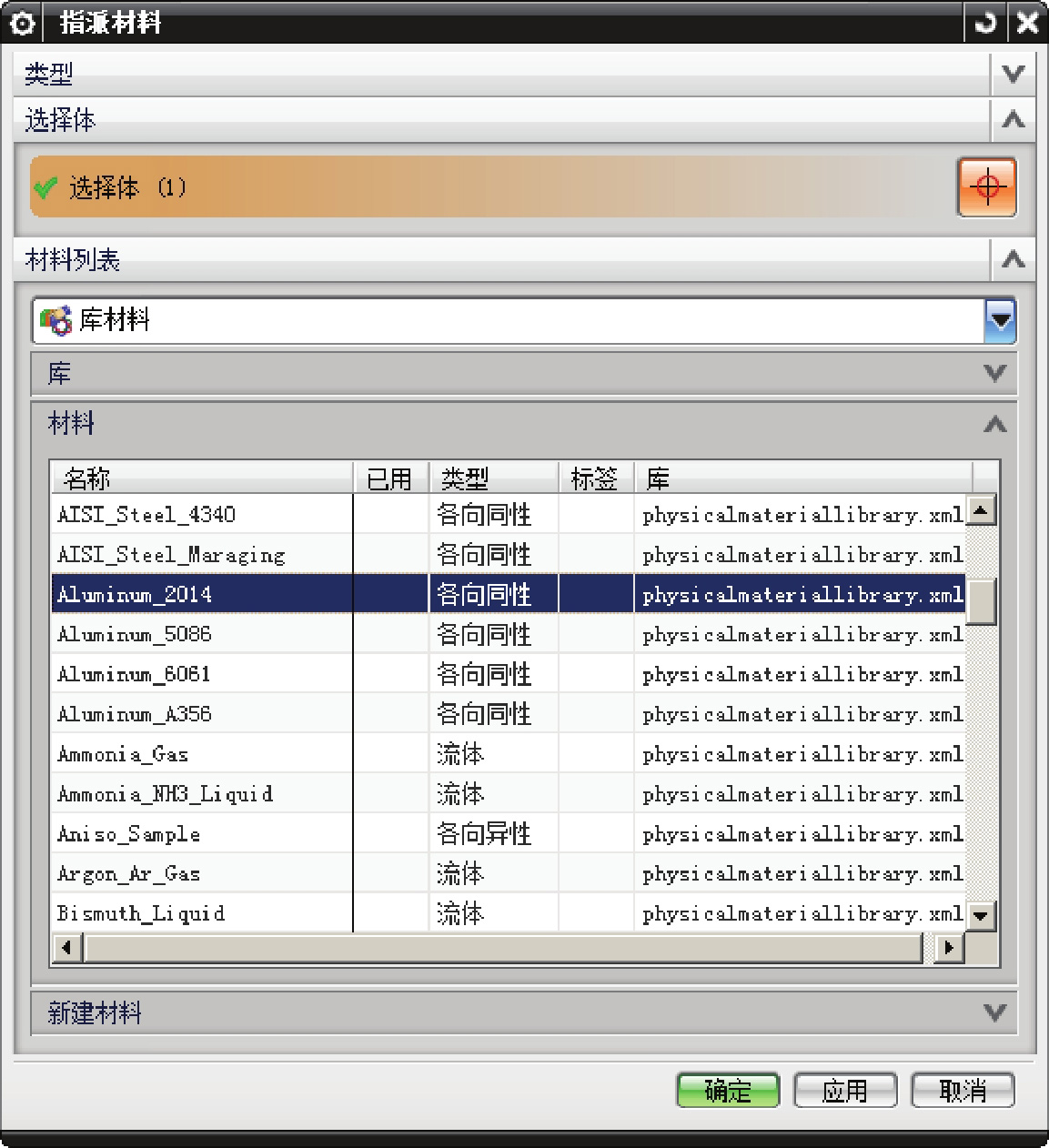The height and width of the screenshot is (1148, 1049).
Task: Sort by the 名称 column header
Action: coord(202,478)
